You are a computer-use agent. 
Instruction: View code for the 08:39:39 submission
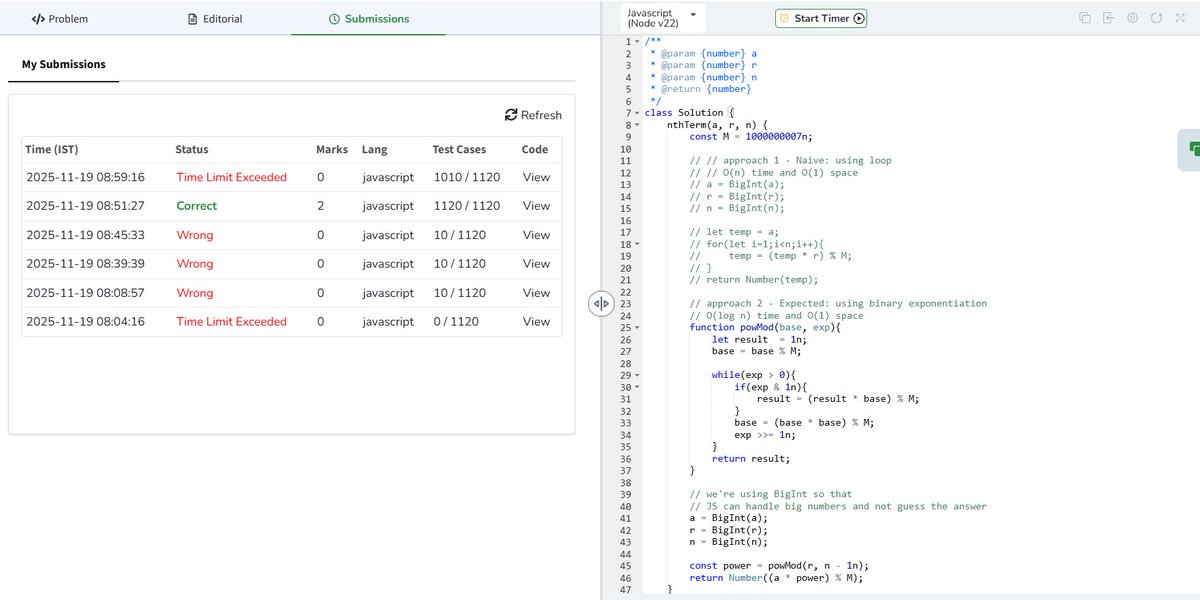536,264
